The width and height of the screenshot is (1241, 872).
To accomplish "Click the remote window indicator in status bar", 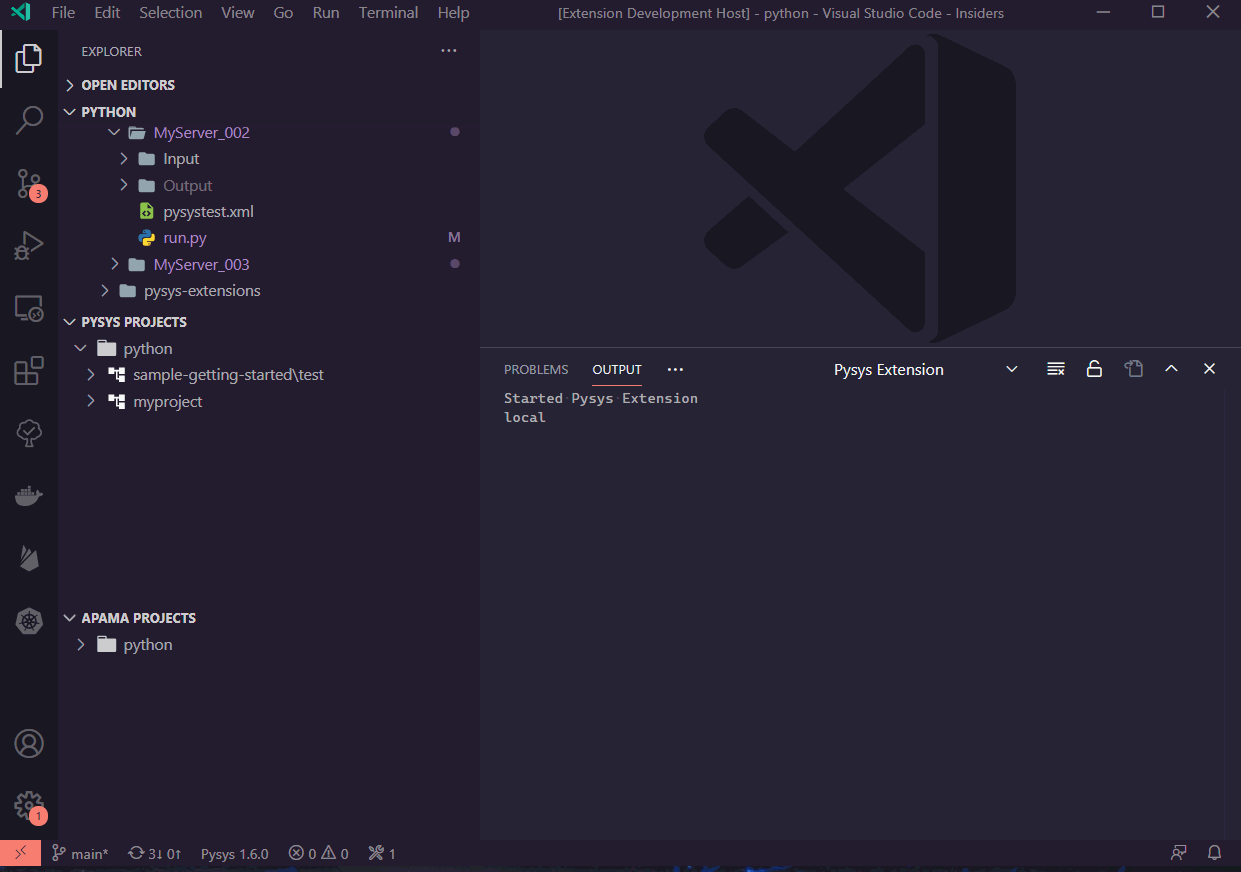I will [x=20, y=853].
